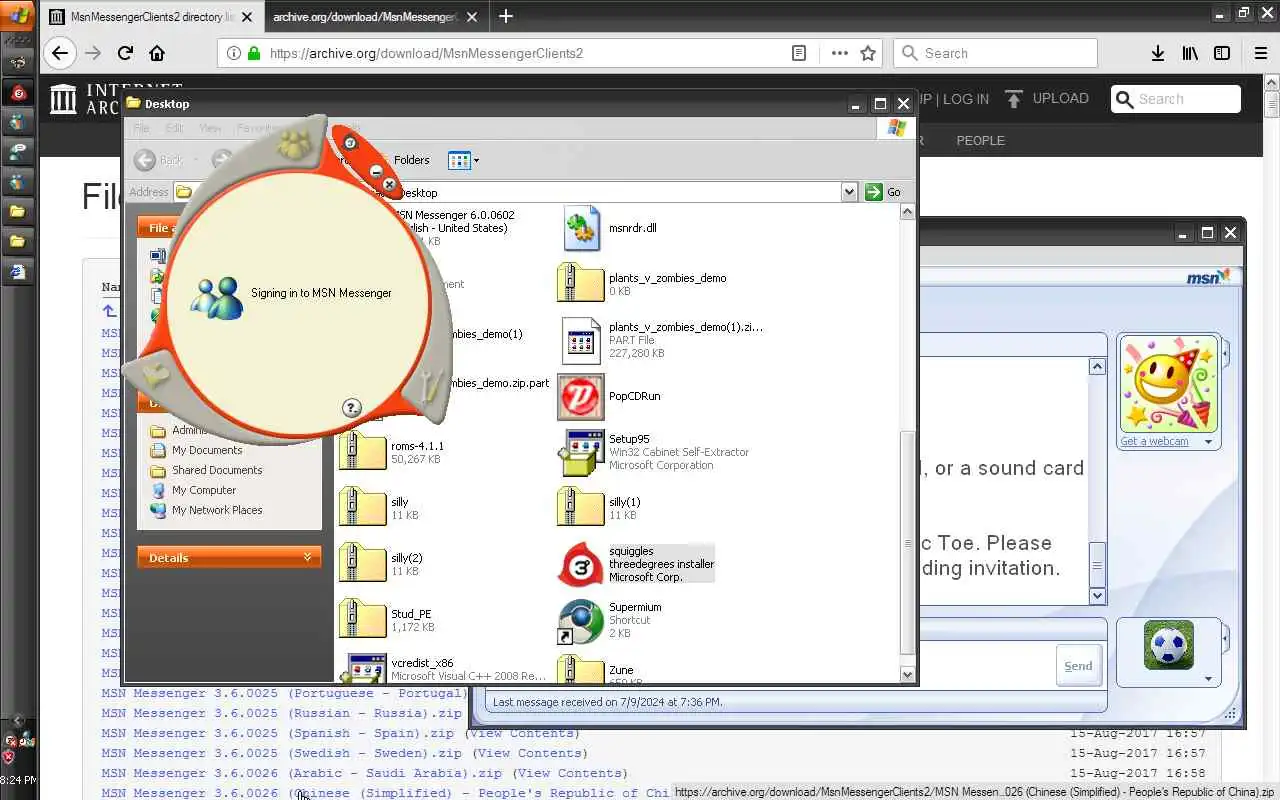Viewport: 1280px width, 800px height.
Task: Open the folder tab on round Messenger window
Action: click(155, 373)
